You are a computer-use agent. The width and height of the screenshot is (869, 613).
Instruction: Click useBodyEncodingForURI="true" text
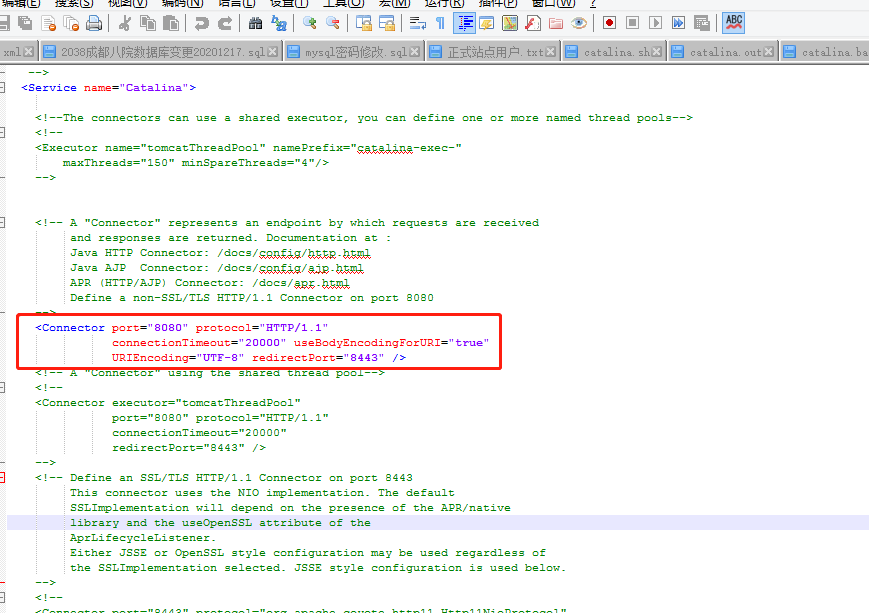tap(391, 343)
